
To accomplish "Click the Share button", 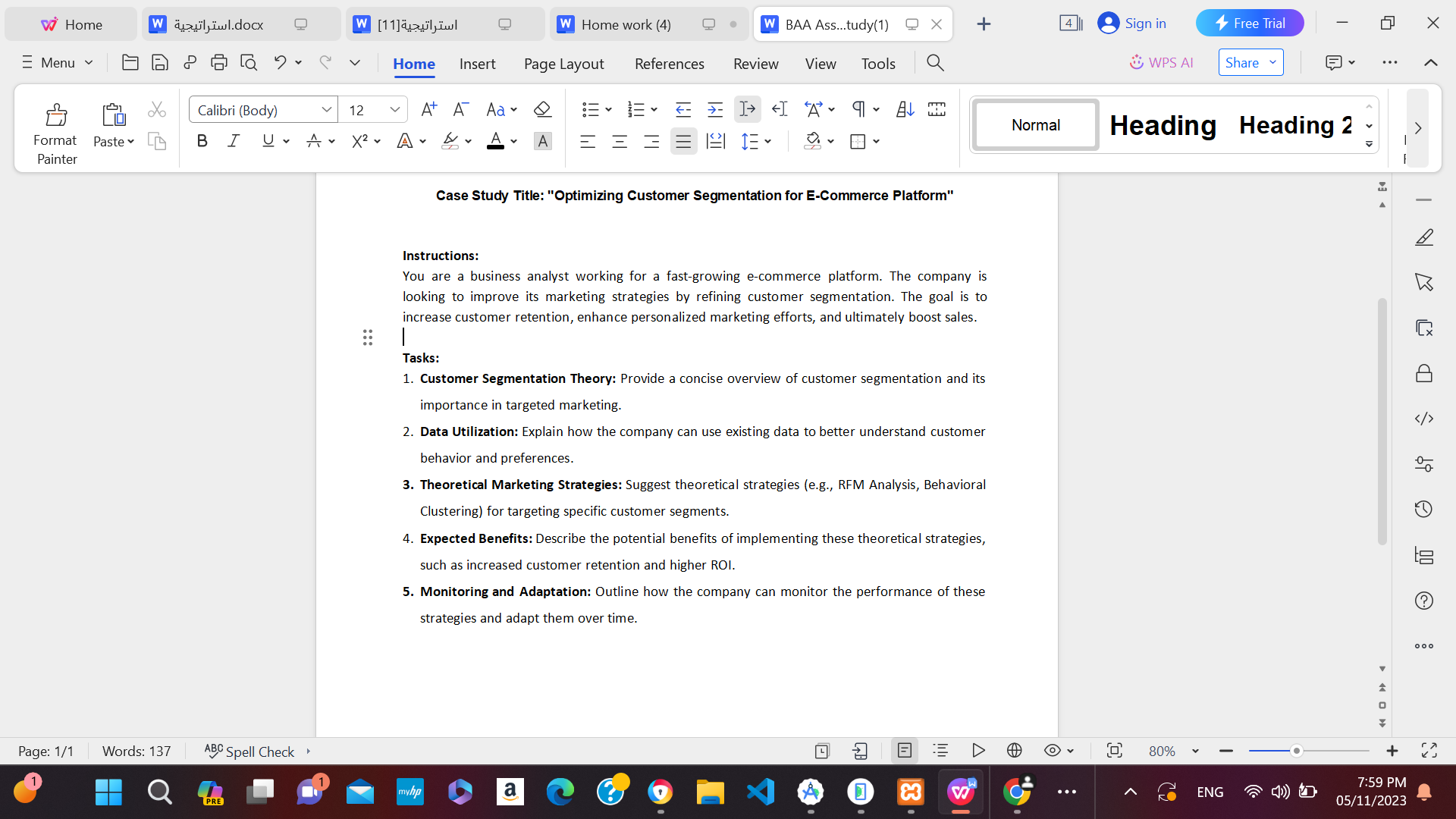I will coord(1250,63).
